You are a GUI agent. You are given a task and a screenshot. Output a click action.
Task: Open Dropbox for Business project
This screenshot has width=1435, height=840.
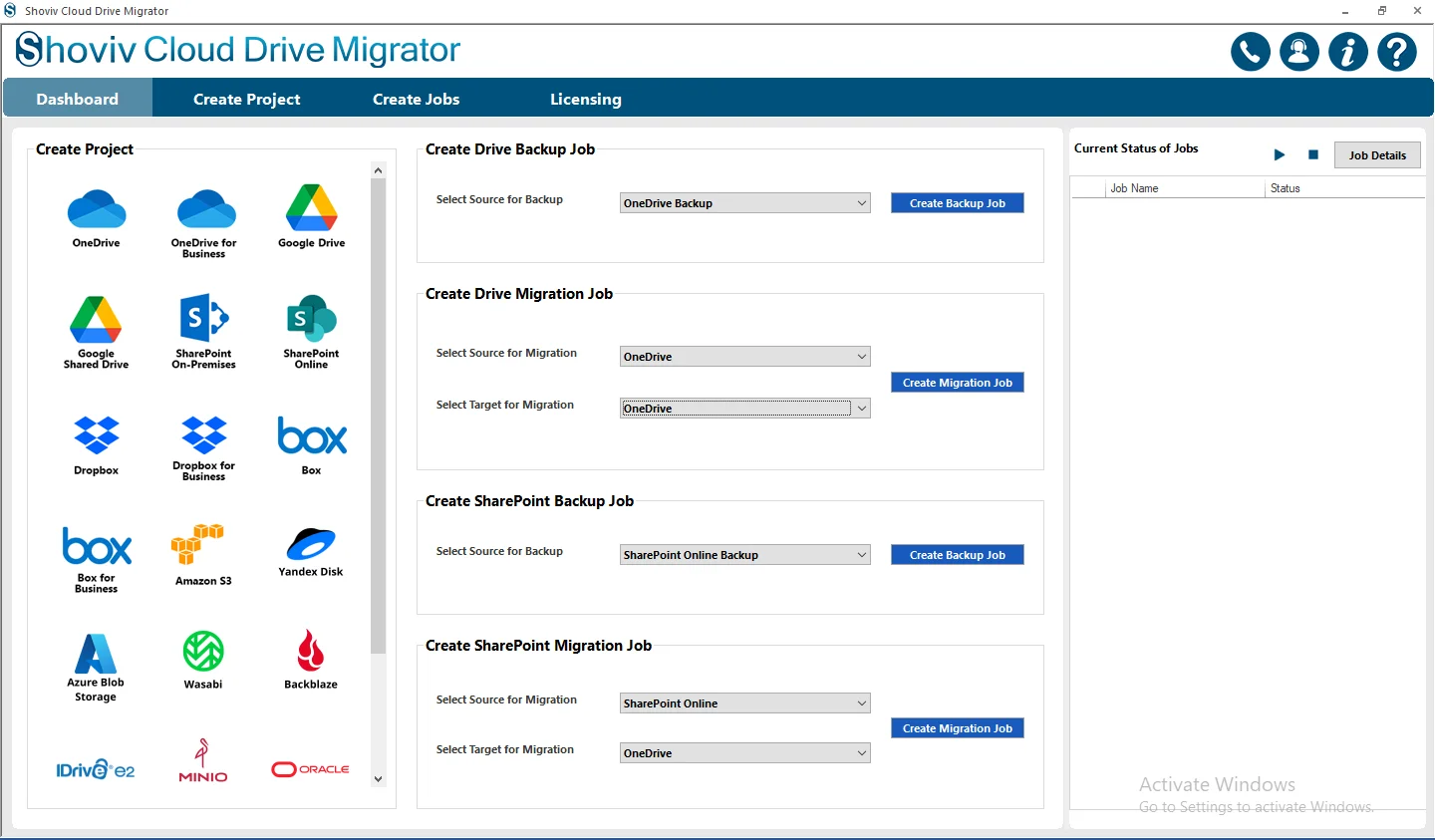pyautogui.click(x=204, y=435)
